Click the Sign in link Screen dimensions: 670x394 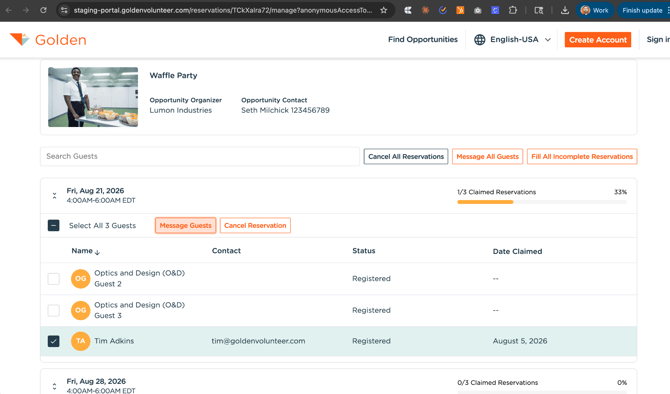(x=658, y=39)
